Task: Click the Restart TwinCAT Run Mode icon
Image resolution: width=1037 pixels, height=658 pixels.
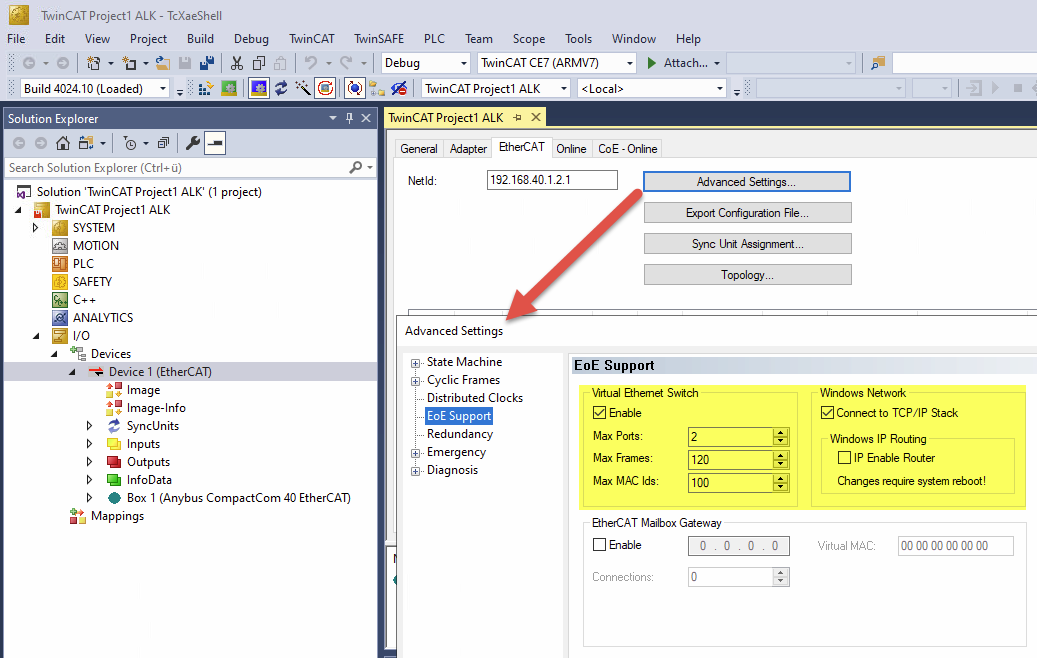Action: 229,89
